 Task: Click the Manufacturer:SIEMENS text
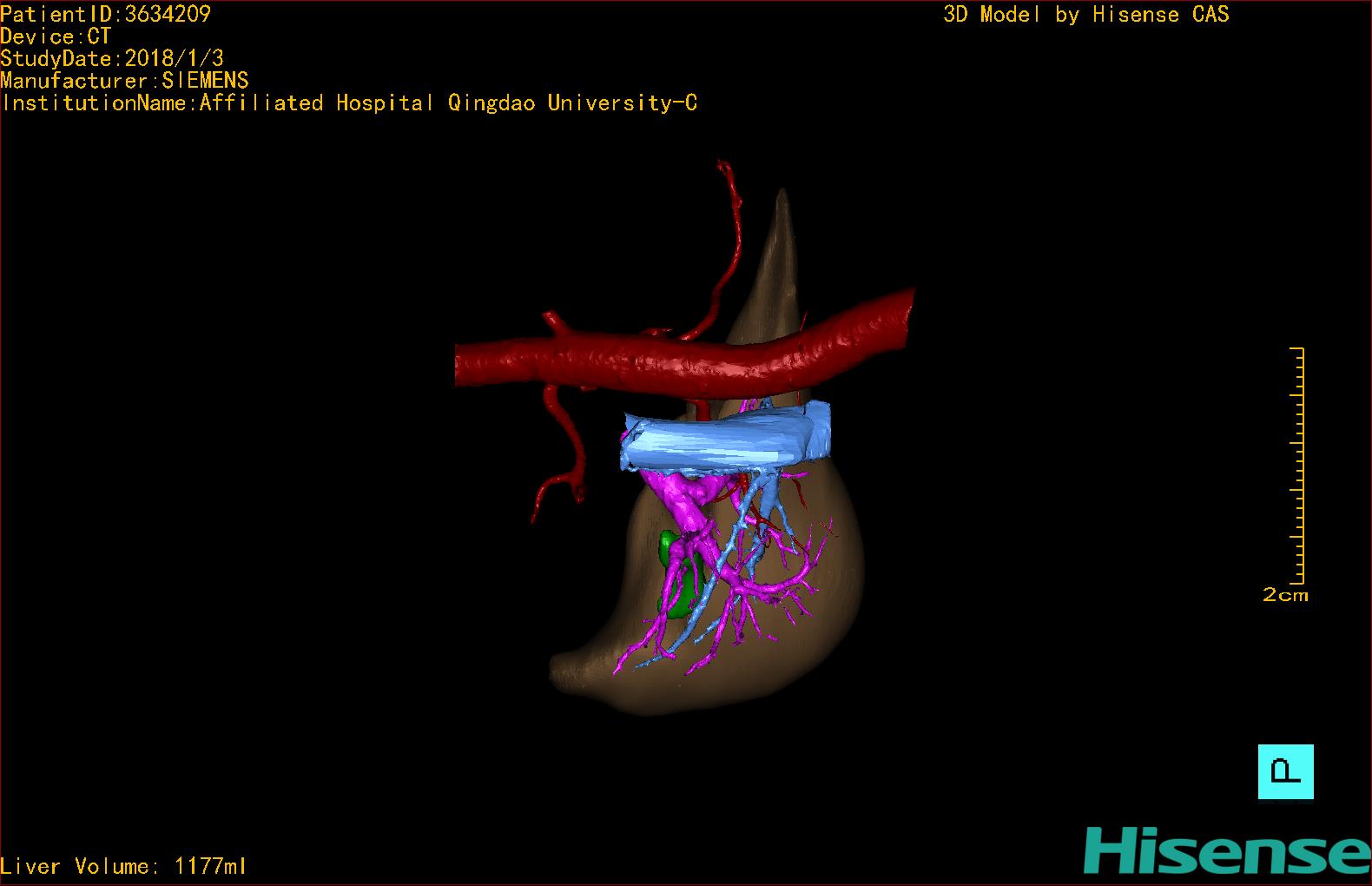point(124,81)
